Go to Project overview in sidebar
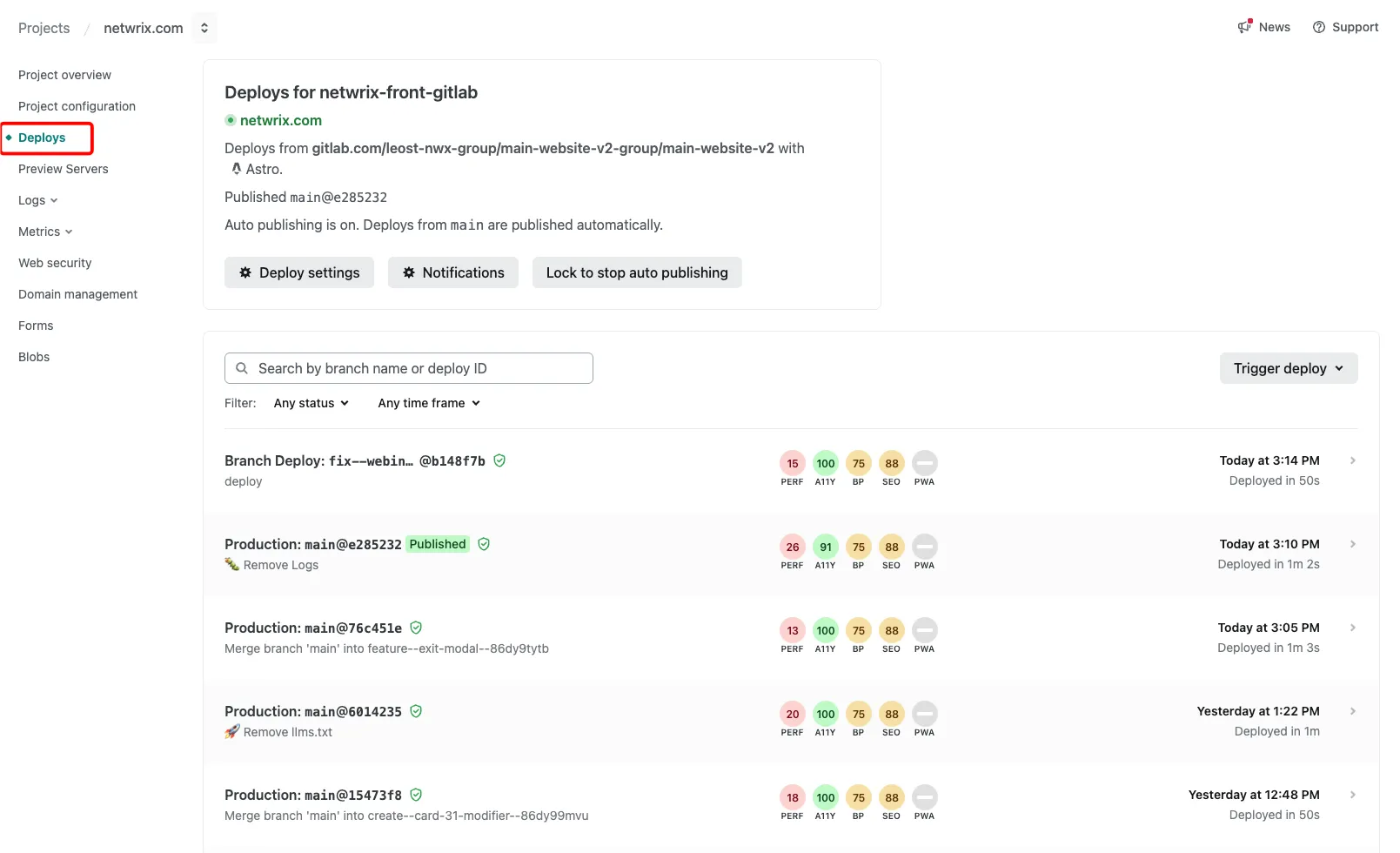This screenshot has width=1400, height=853. coord(64,75)
